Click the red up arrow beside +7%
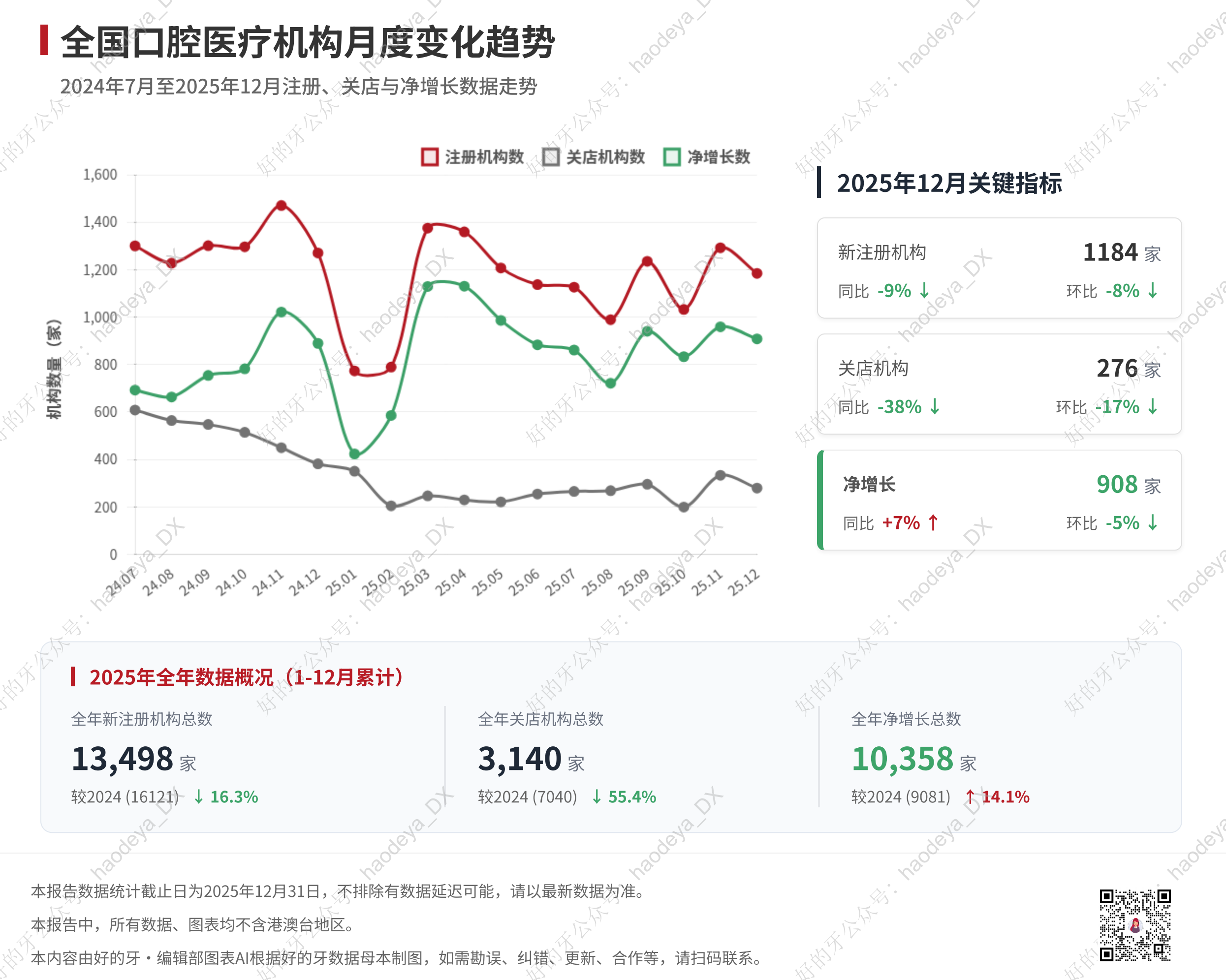Viewport: 1226px width, 980px height. pos(933,522)
